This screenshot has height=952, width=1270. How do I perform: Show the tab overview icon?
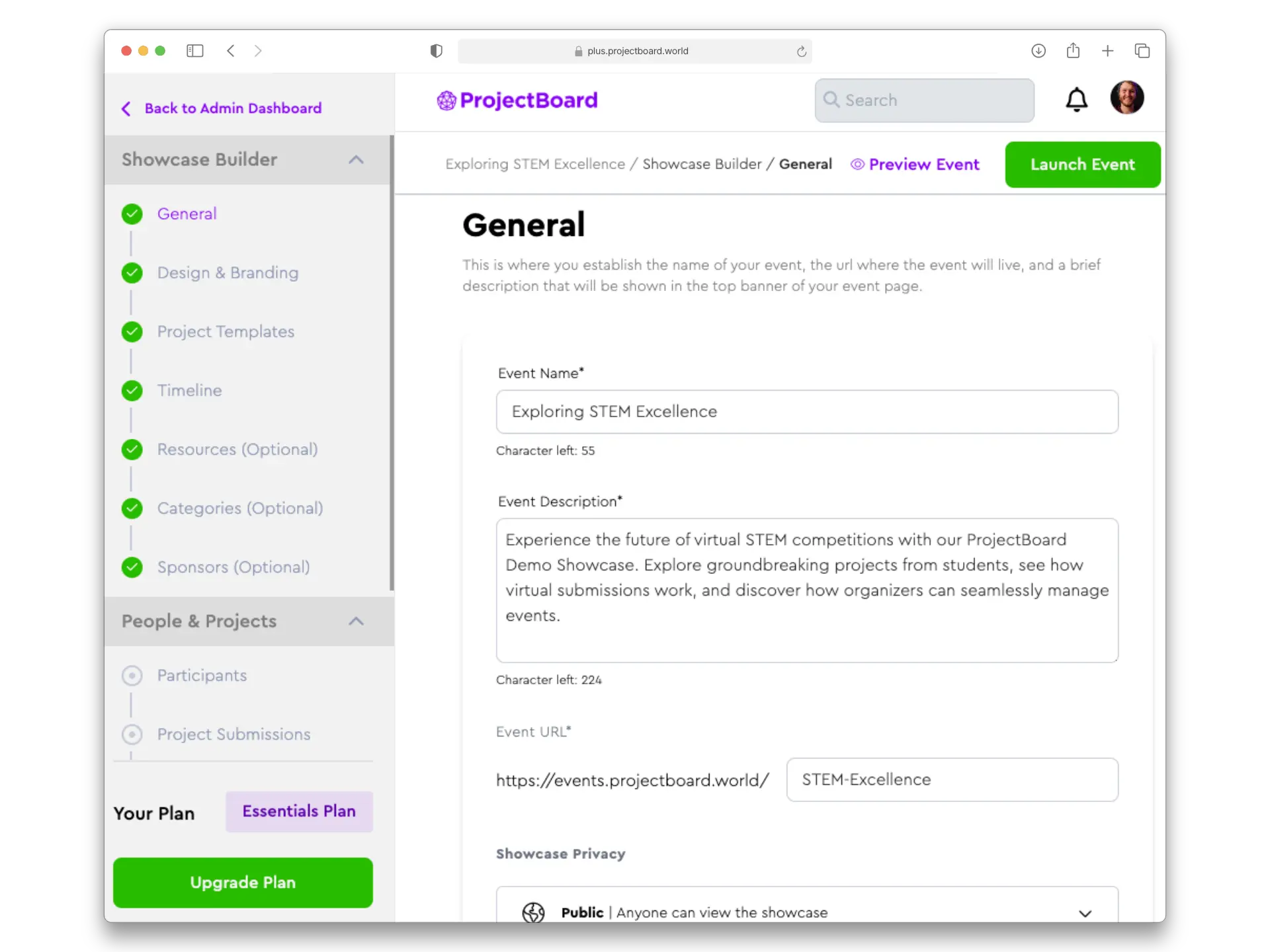click(1142, 51)
